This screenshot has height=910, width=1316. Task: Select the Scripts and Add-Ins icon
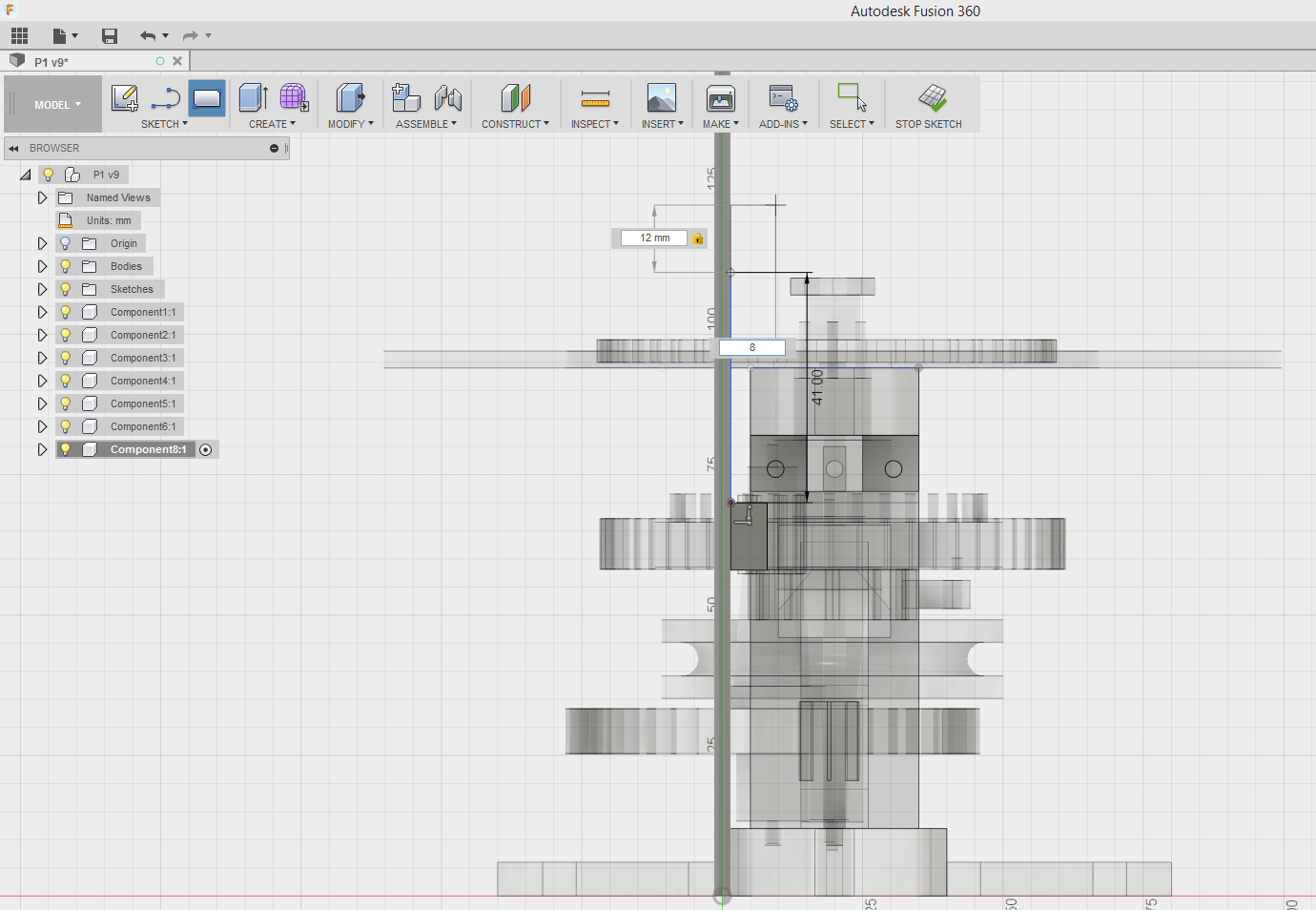(x=783, y=98)
